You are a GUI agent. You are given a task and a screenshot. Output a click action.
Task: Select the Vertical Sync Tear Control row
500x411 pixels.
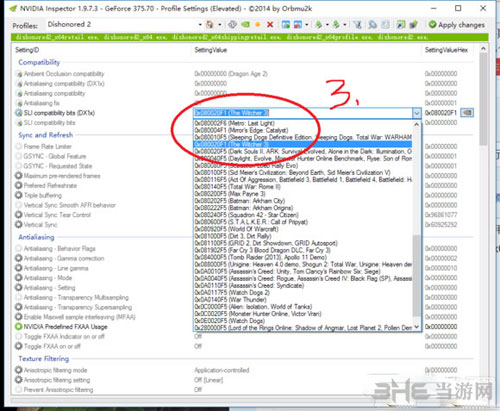pyautogui.click(x=243, y=215)
